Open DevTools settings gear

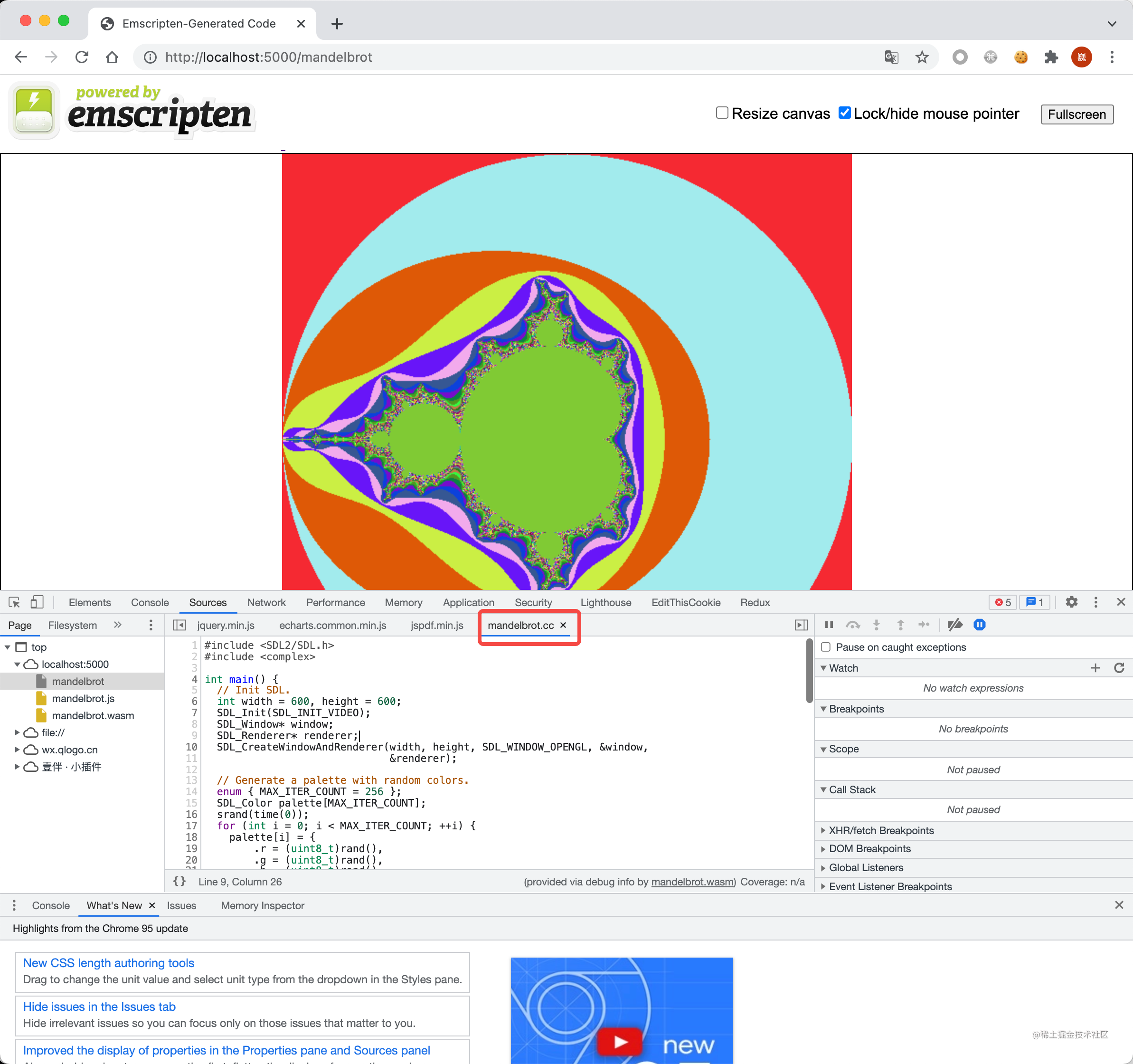click(1071, 602)
